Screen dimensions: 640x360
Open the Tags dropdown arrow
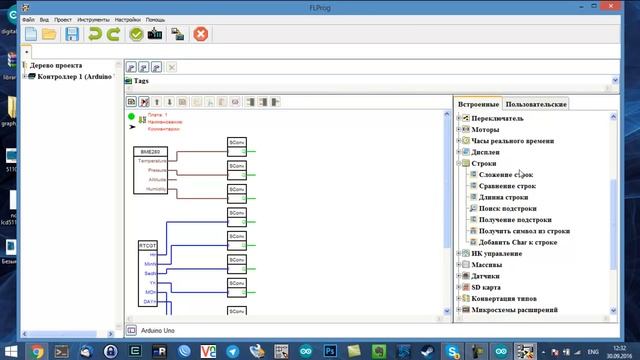click(615, 80)
